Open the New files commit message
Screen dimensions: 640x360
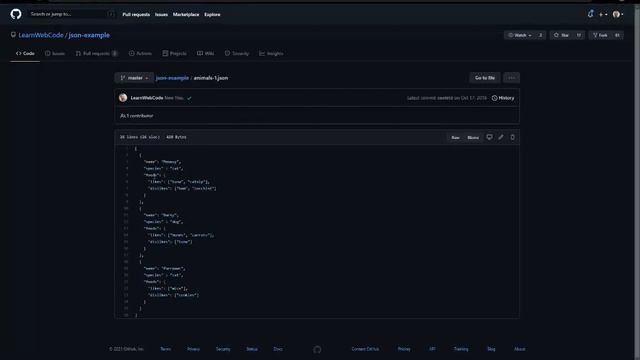[x=174, y=98]
